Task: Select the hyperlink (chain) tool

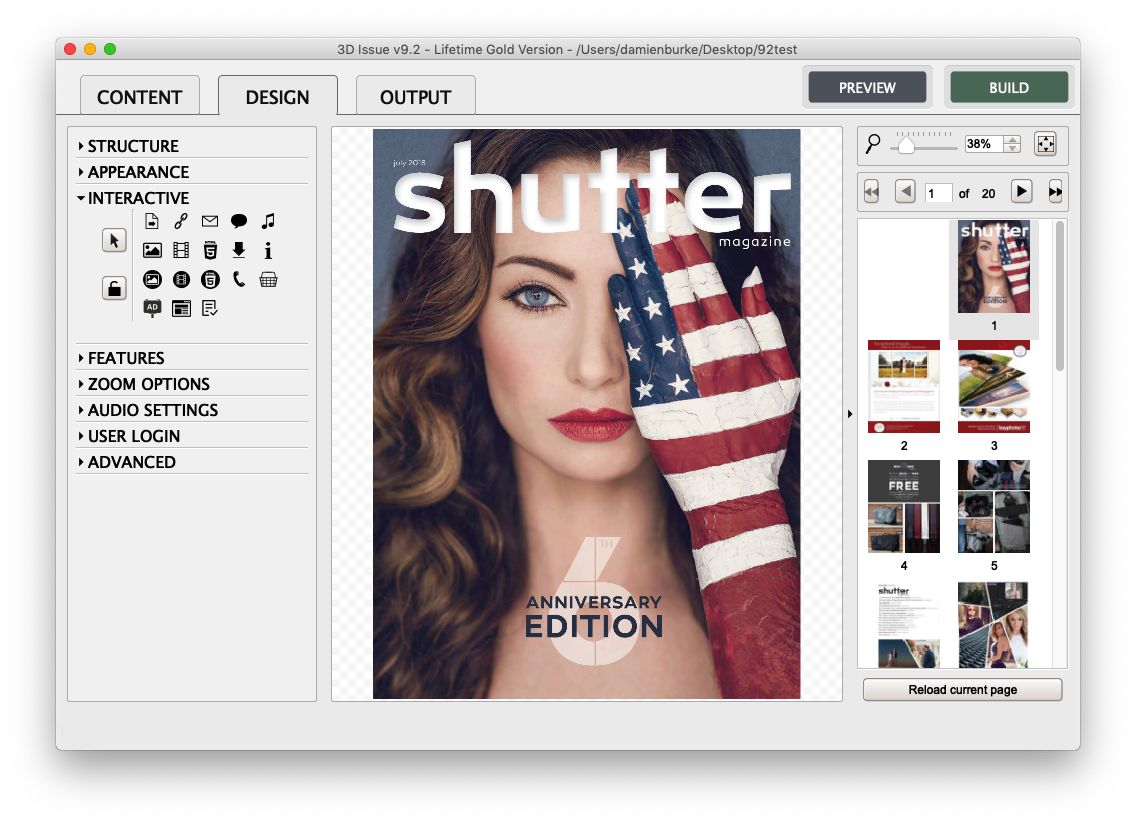Action: click(181, 222)
